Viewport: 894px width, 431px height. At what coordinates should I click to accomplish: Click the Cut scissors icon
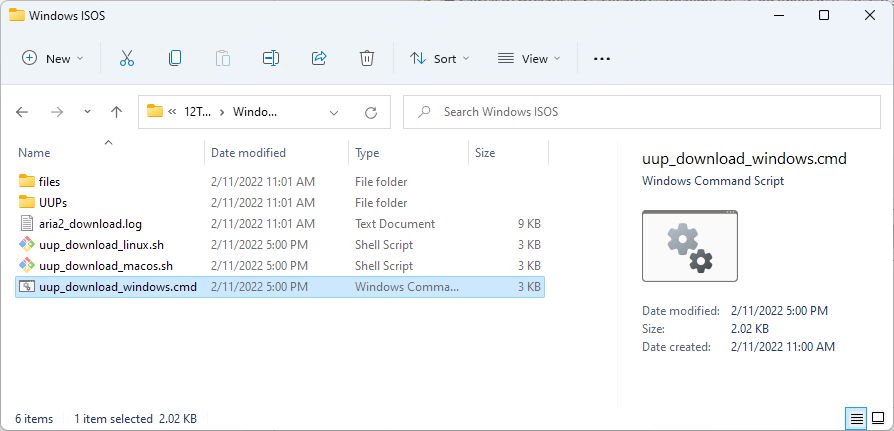(x=127, y=59)
